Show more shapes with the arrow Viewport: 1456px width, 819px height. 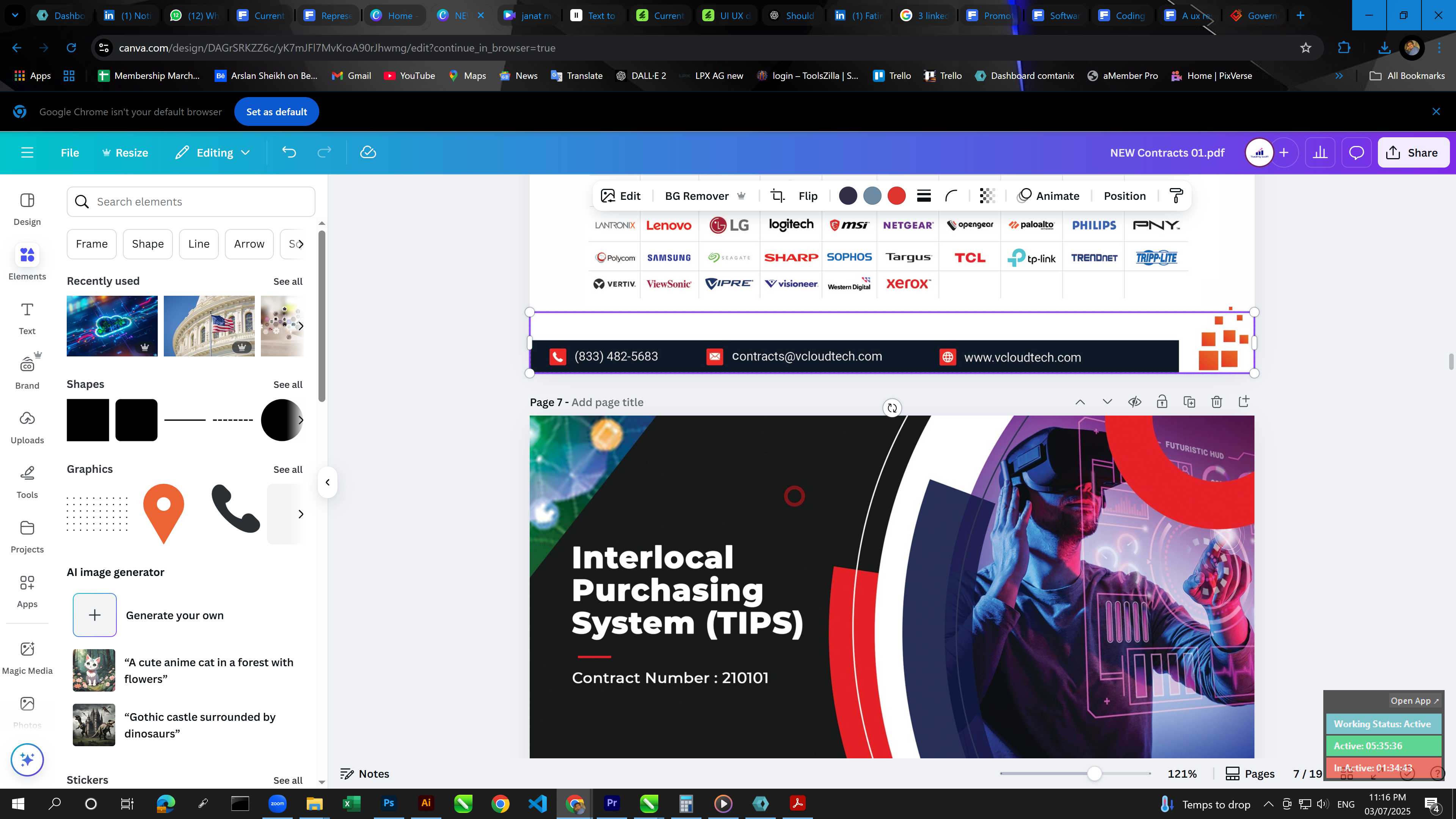click(x=300, y=420)
